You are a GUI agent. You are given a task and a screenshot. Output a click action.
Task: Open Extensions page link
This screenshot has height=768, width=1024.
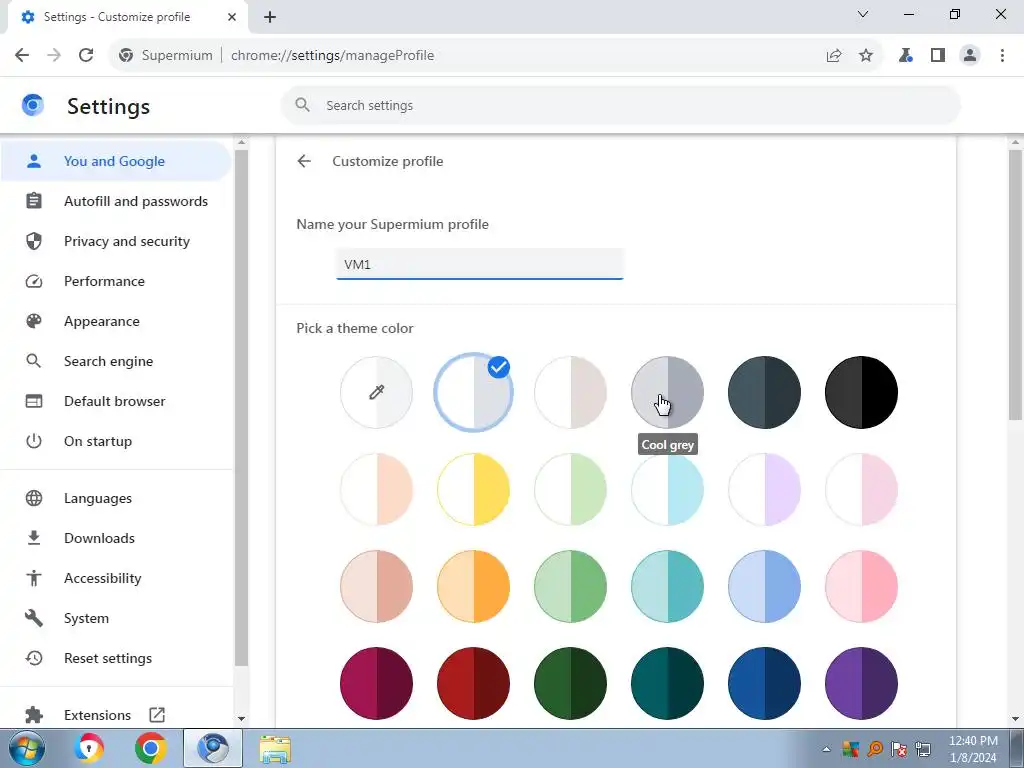pos(116,715)
